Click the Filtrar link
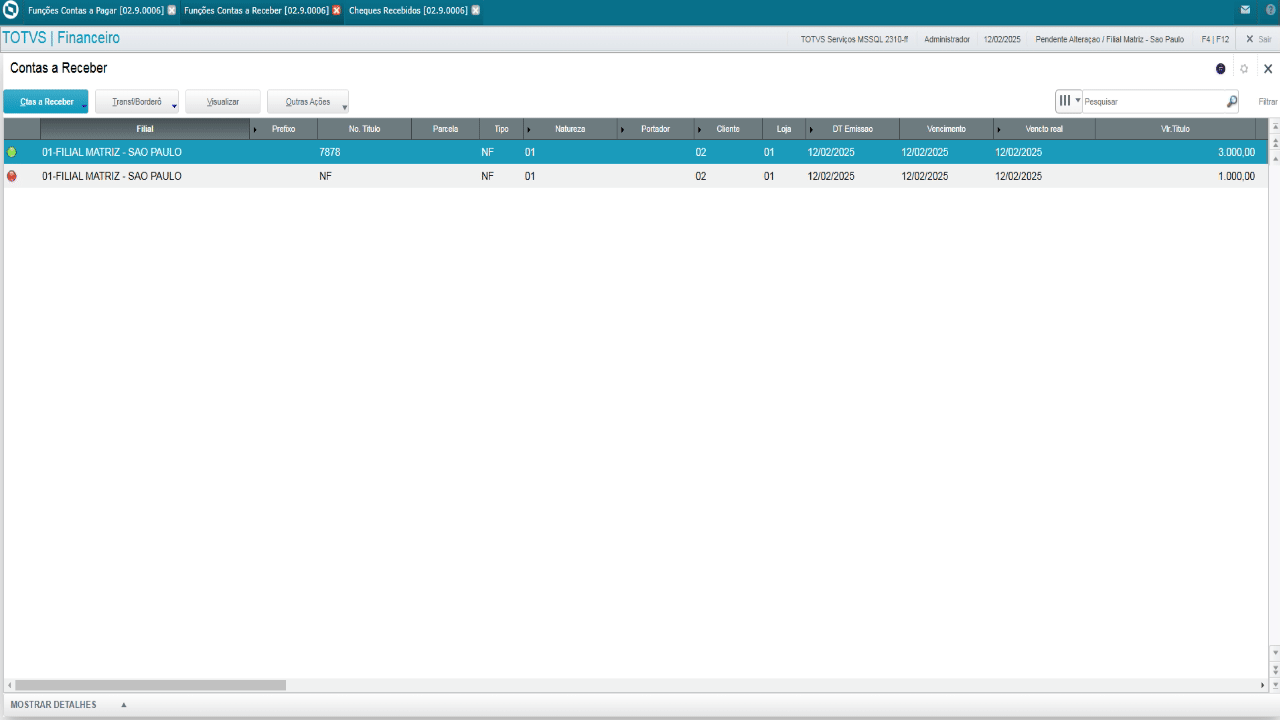The width and height of the screenshot is (1280, 720). (x=1268, y=102)
